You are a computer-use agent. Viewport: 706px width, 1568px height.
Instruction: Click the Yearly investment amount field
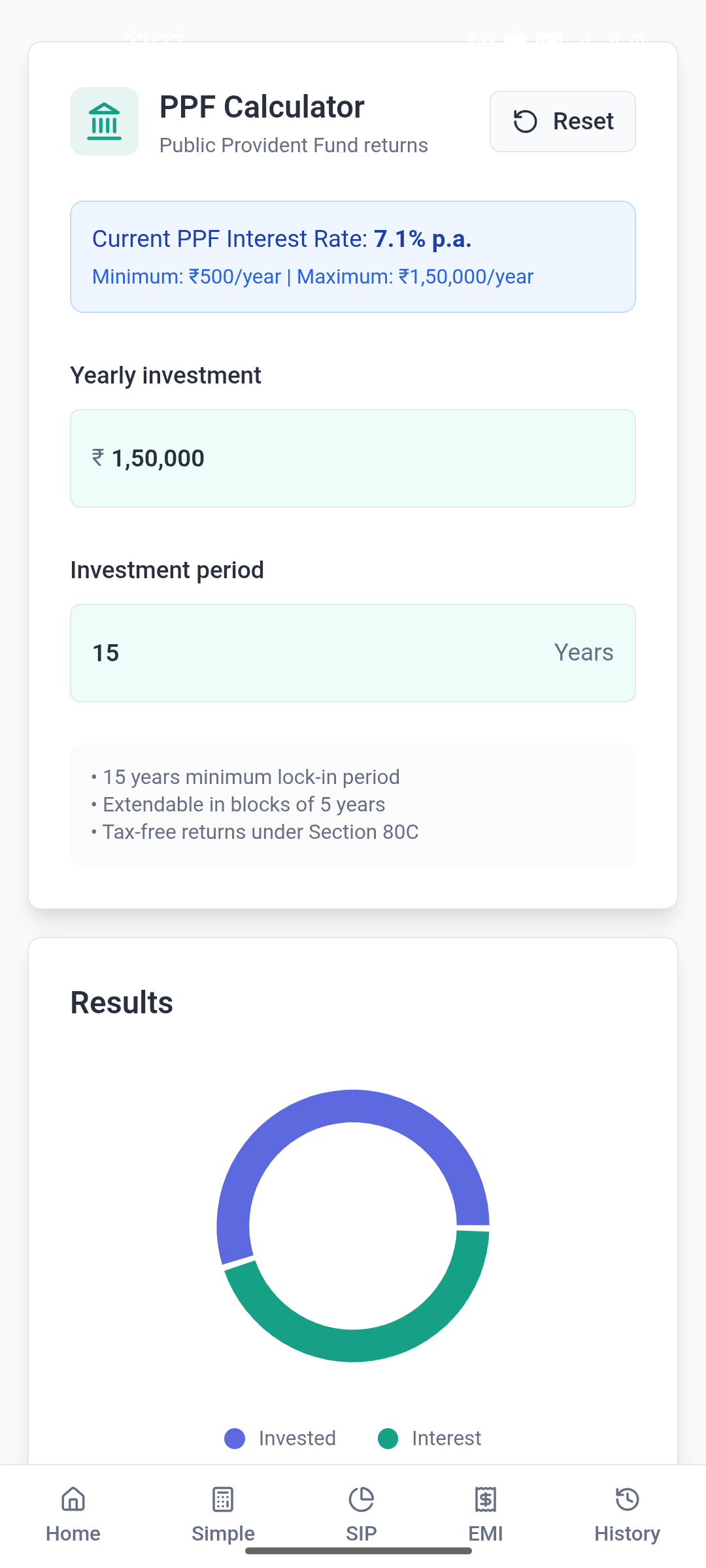click(353, 459)
